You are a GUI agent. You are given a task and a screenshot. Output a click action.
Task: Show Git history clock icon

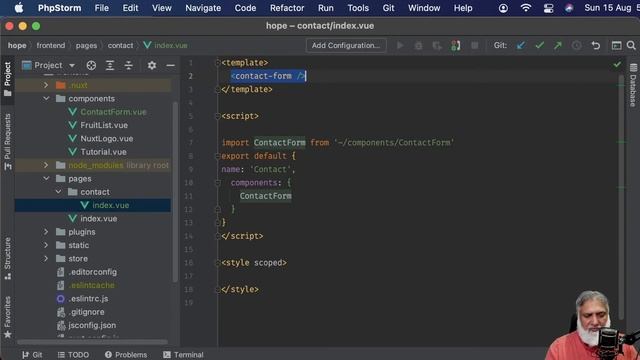coord(576,45)
